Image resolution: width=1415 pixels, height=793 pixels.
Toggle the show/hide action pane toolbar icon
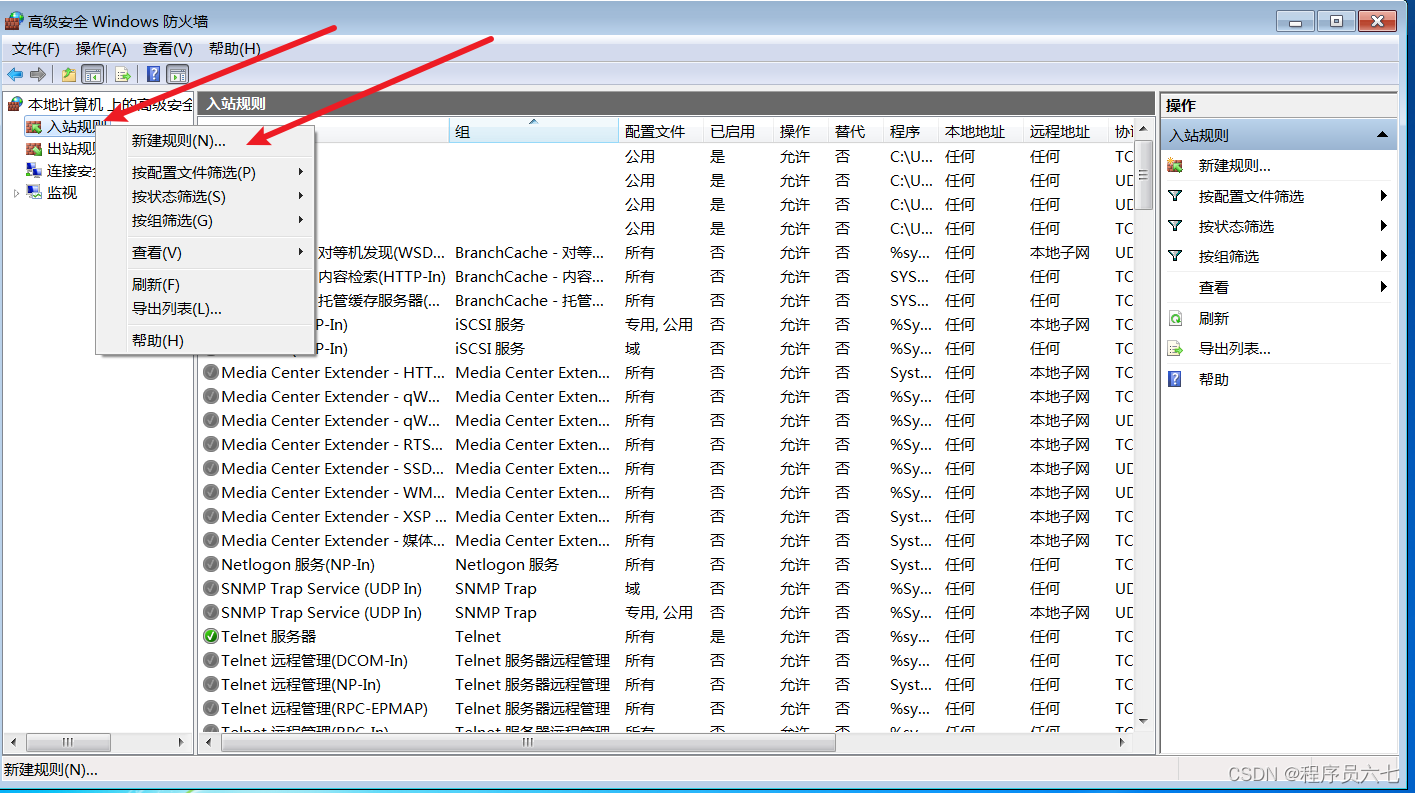pos(178,74)
